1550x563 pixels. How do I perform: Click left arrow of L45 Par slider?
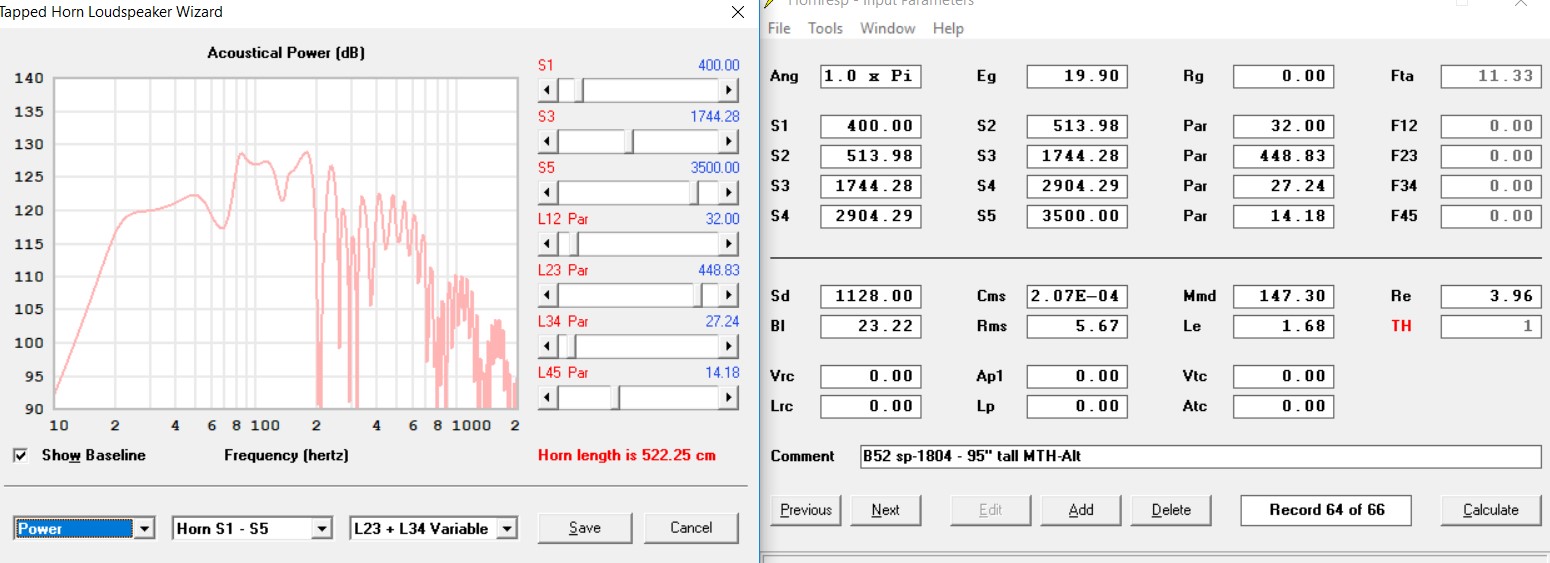(547, 398)
